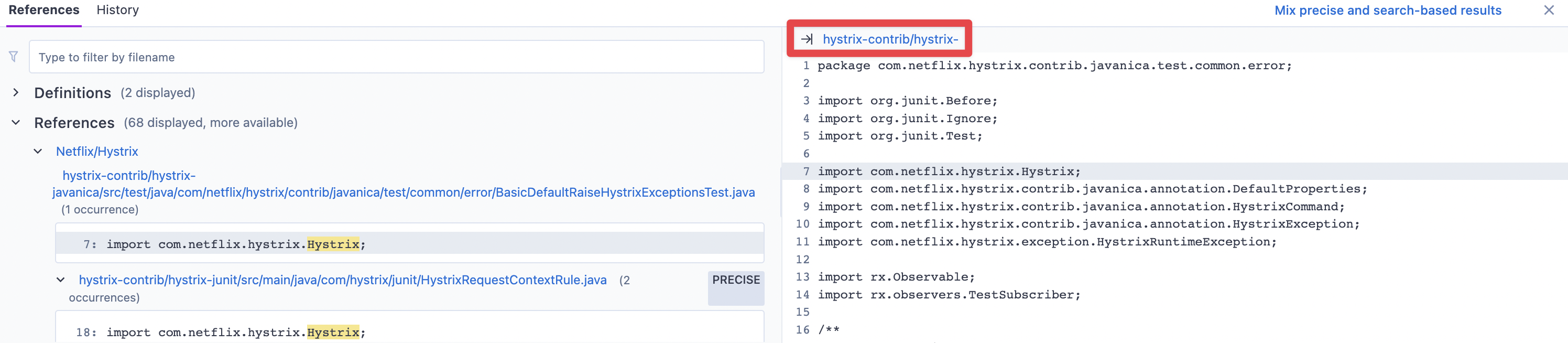
Task: Click line 8 DefaultProperties import
Action: click(1093, 189)
